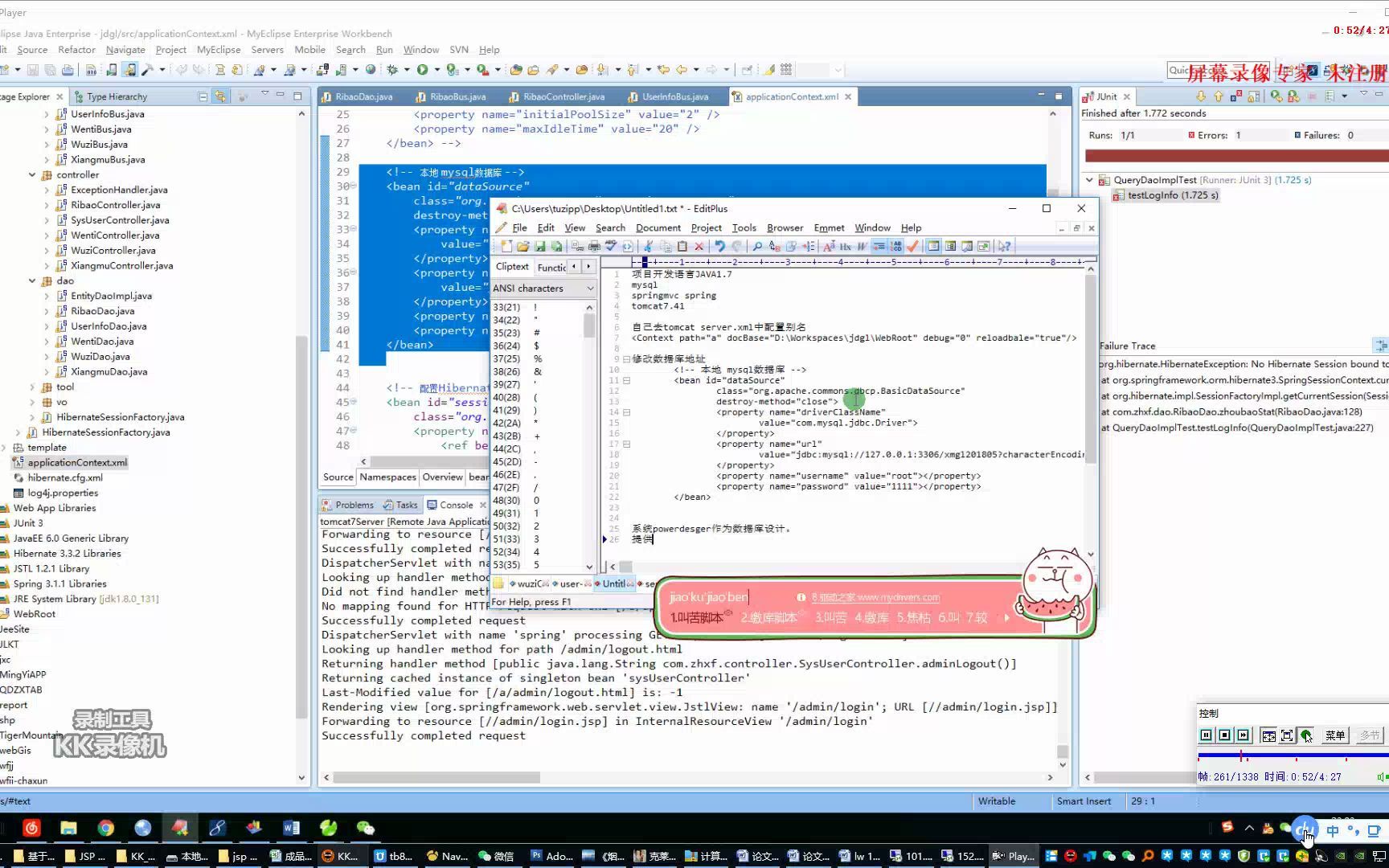The height and width of the screenshot is (868, 1389).
Task: Switch to Namespaces tab in XML editor
Action: [387, 477]
